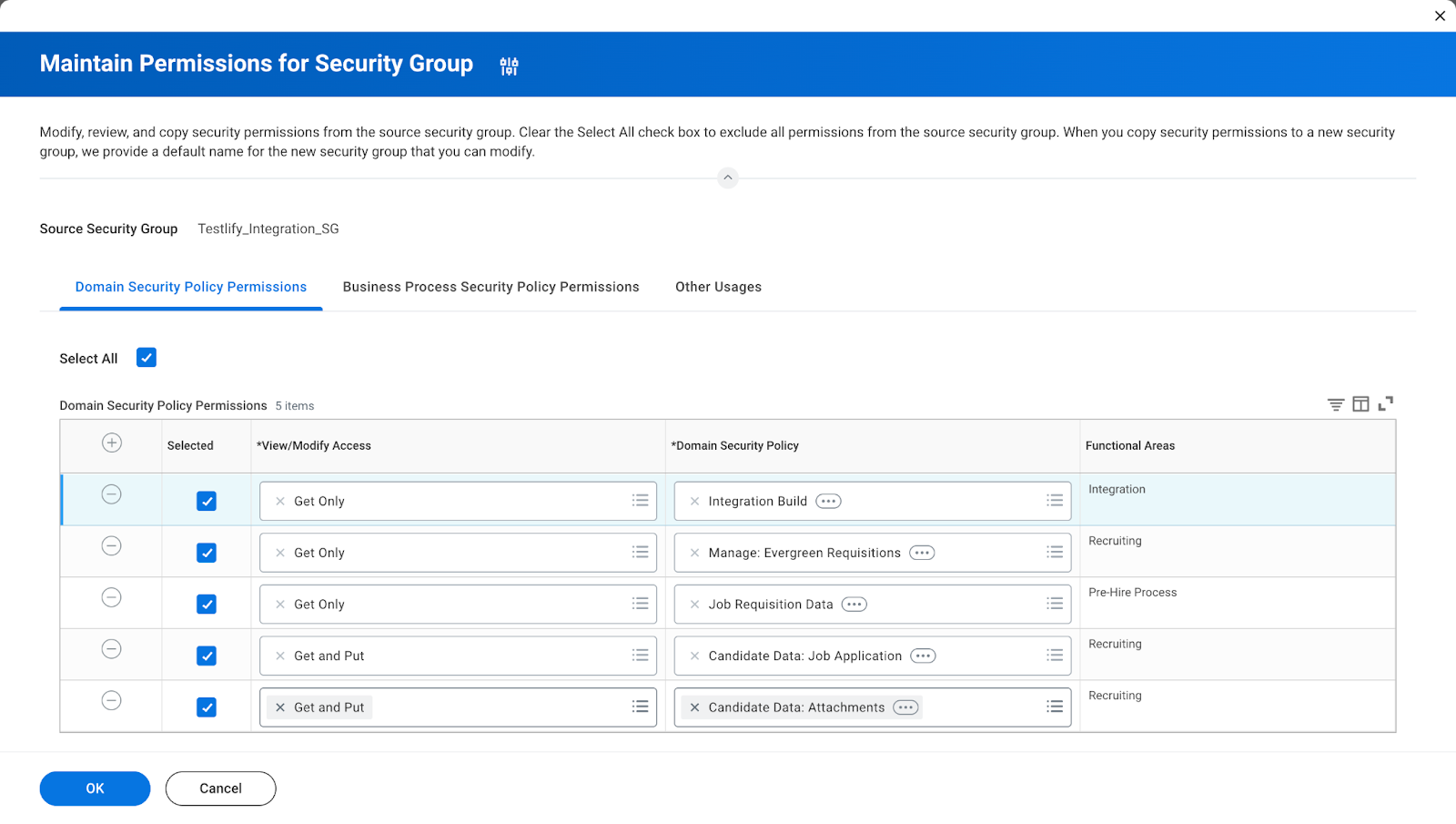Remove the Integration Build row with minus icon
This screenshot has height=824, width=1456.
[111, 494]
